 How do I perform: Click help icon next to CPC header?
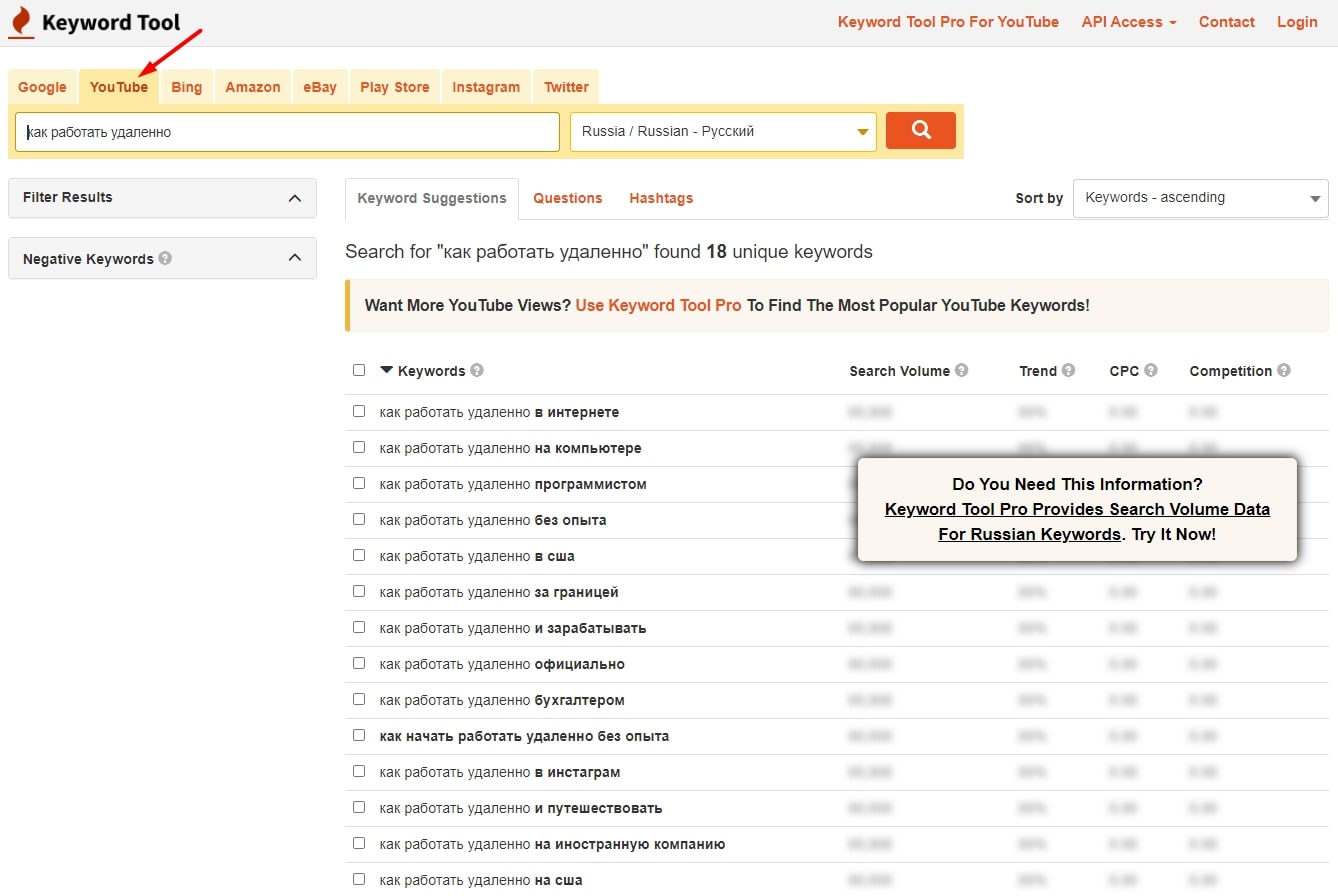click(x=1150, y=370)
